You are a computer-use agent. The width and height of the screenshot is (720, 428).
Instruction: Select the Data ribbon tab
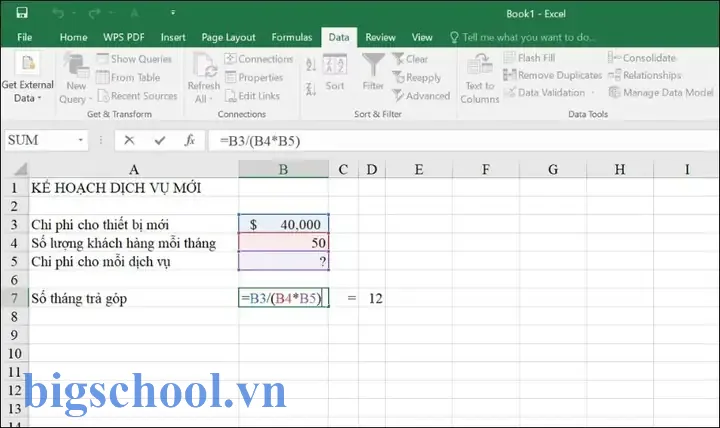[x=339, y=37]
